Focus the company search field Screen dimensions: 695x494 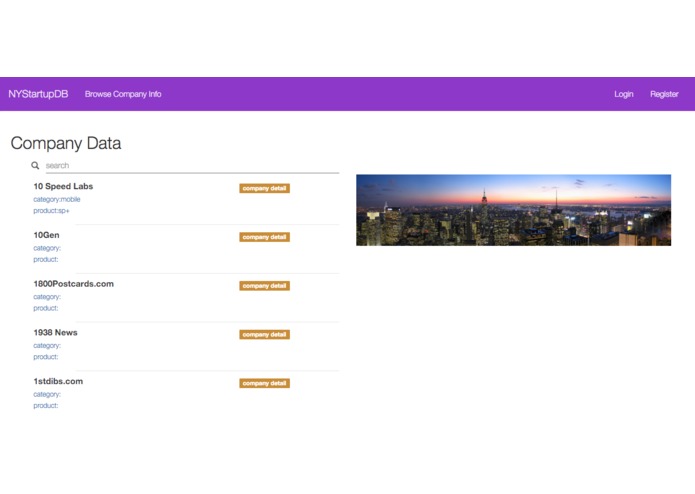(192, 165)
